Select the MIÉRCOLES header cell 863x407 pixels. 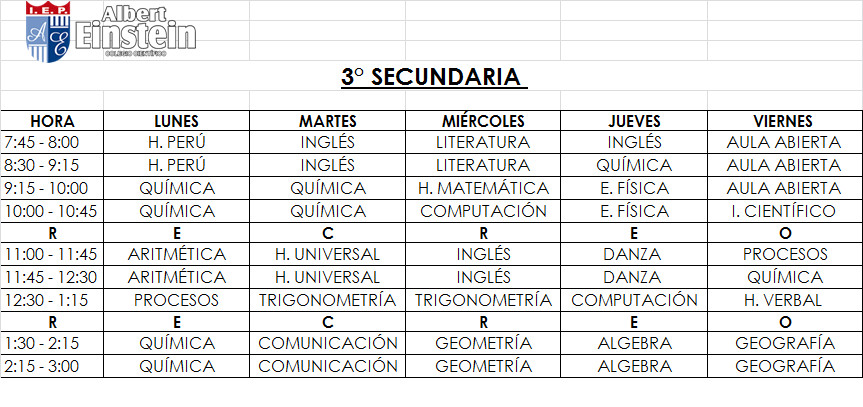(x=483, y=121)
